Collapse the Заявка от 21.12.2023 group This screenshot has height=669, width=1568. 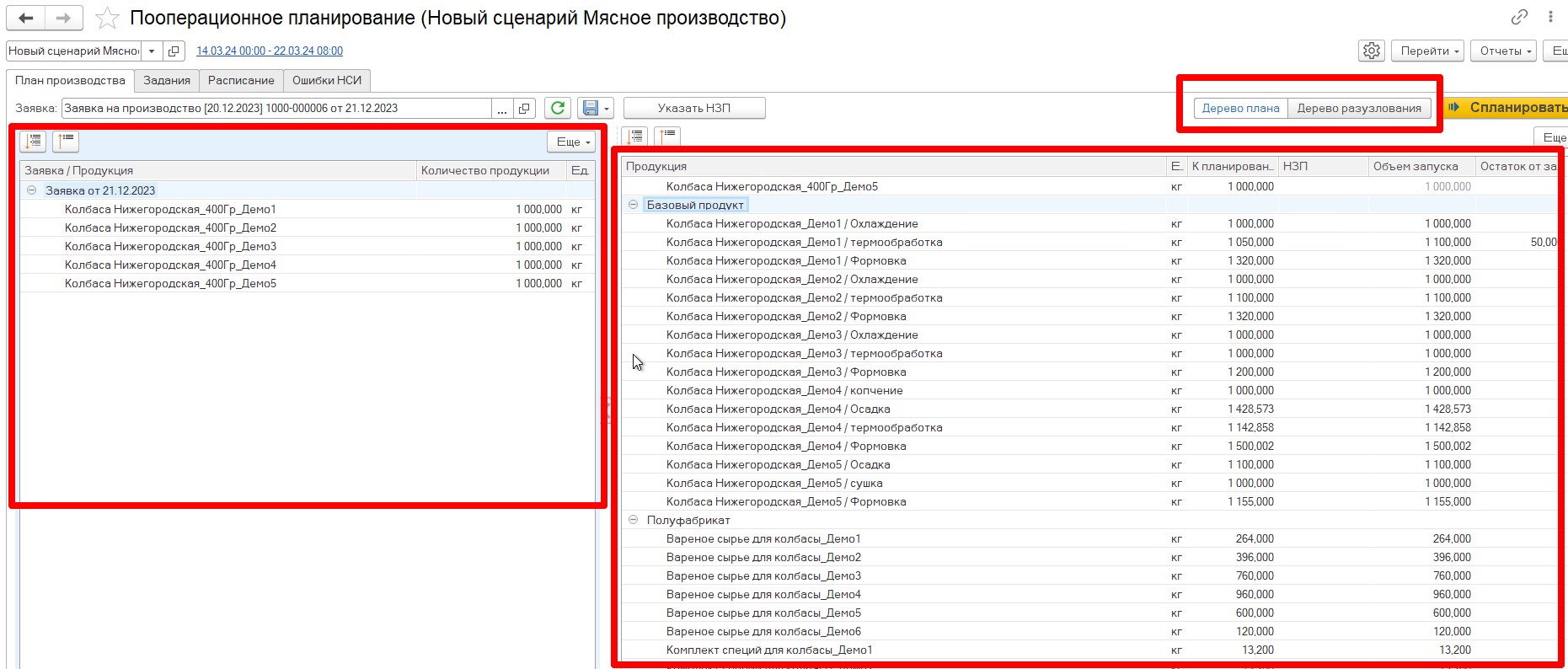coord(31,190)
